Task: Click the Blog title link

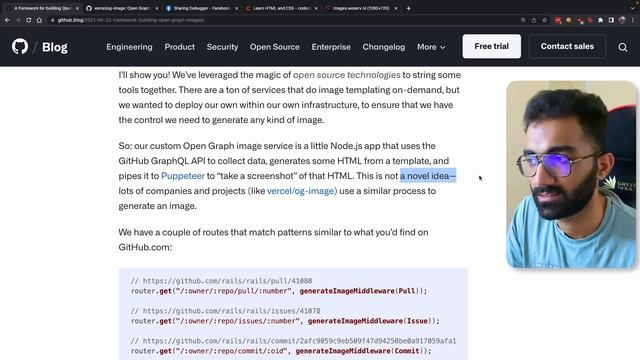Action: click(55, 47)
